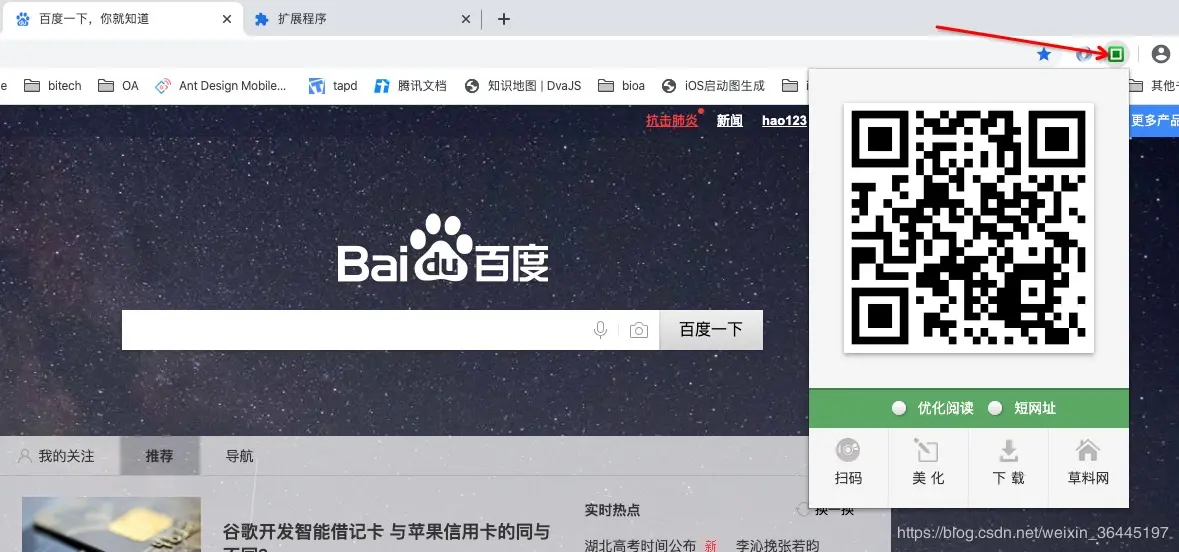Switch to the 扩展程序 tab
Image resolution: width=1179 pixels, height=552 pixels.
tap(361, 19)
